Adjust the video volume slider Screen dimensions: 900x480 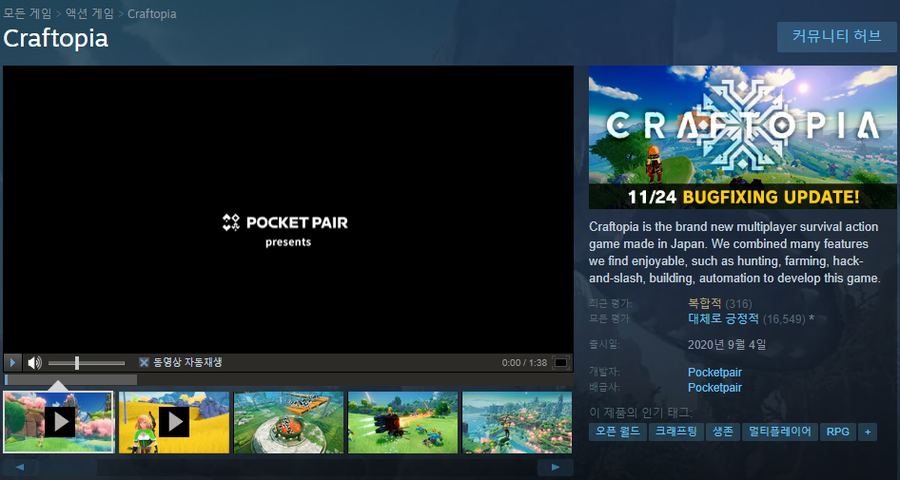click(86, 363)
